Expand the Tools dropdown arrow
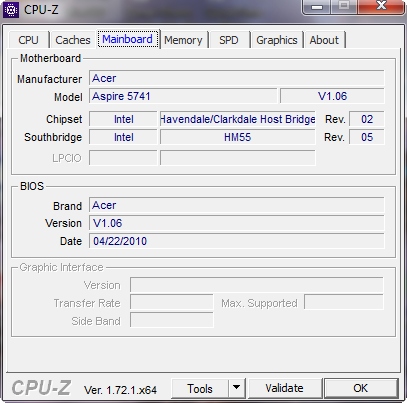Image resolution: width=407 pixels, height=403 pixels. pyautogui.click(x=237, y=388)
